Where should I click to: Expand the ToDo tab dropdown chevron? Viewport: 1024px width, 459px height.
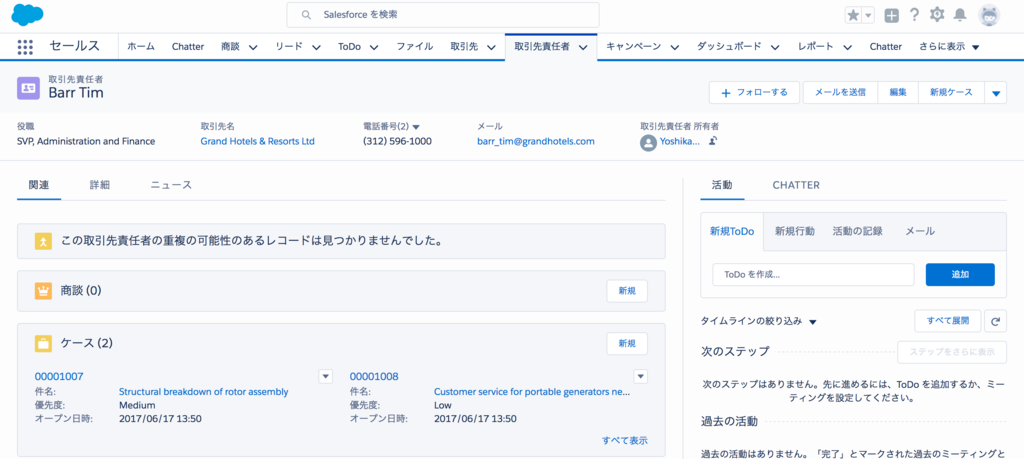(374, 47)
